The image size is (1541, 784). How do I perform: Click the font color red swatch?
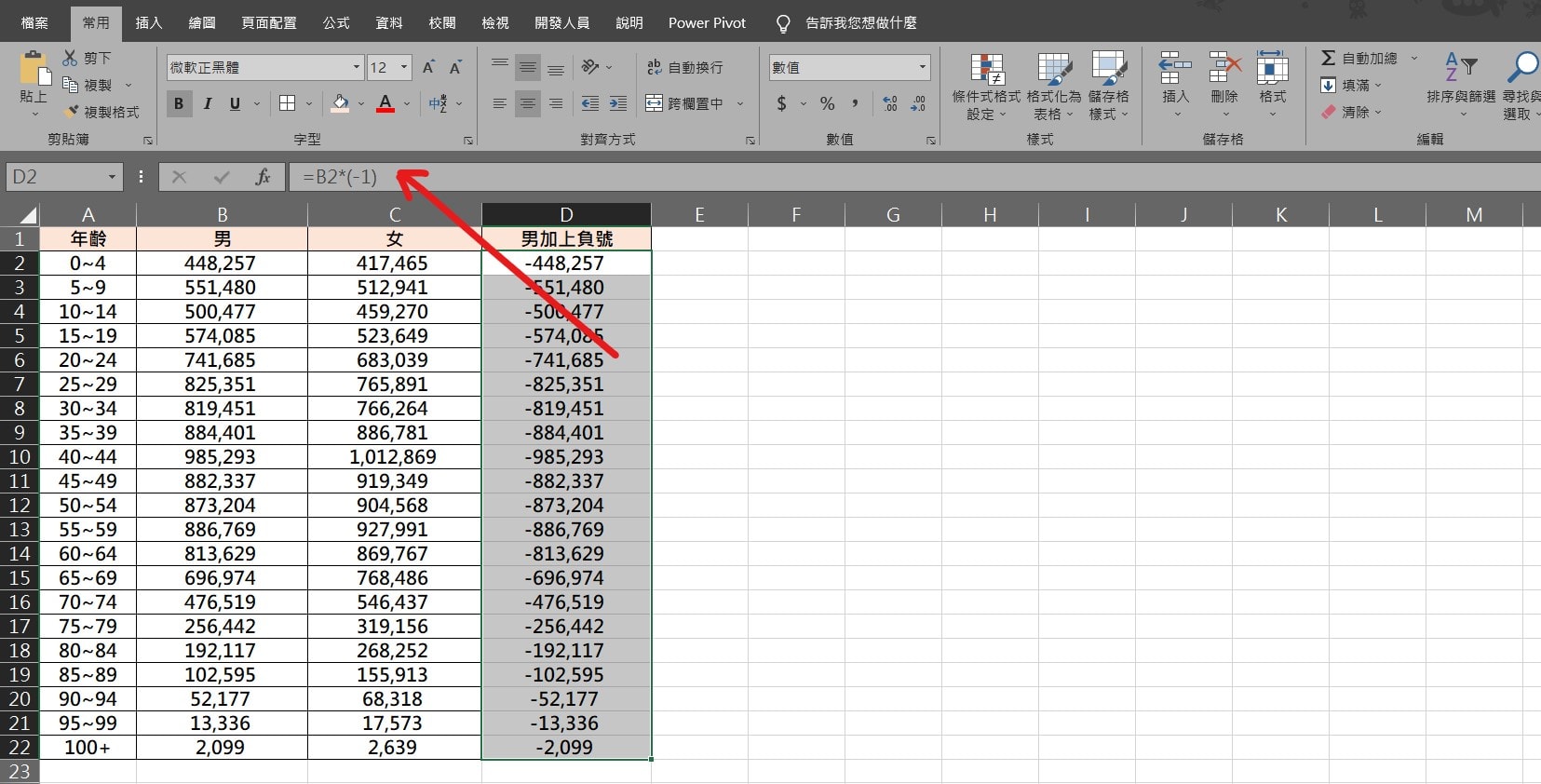click(385, 103)
